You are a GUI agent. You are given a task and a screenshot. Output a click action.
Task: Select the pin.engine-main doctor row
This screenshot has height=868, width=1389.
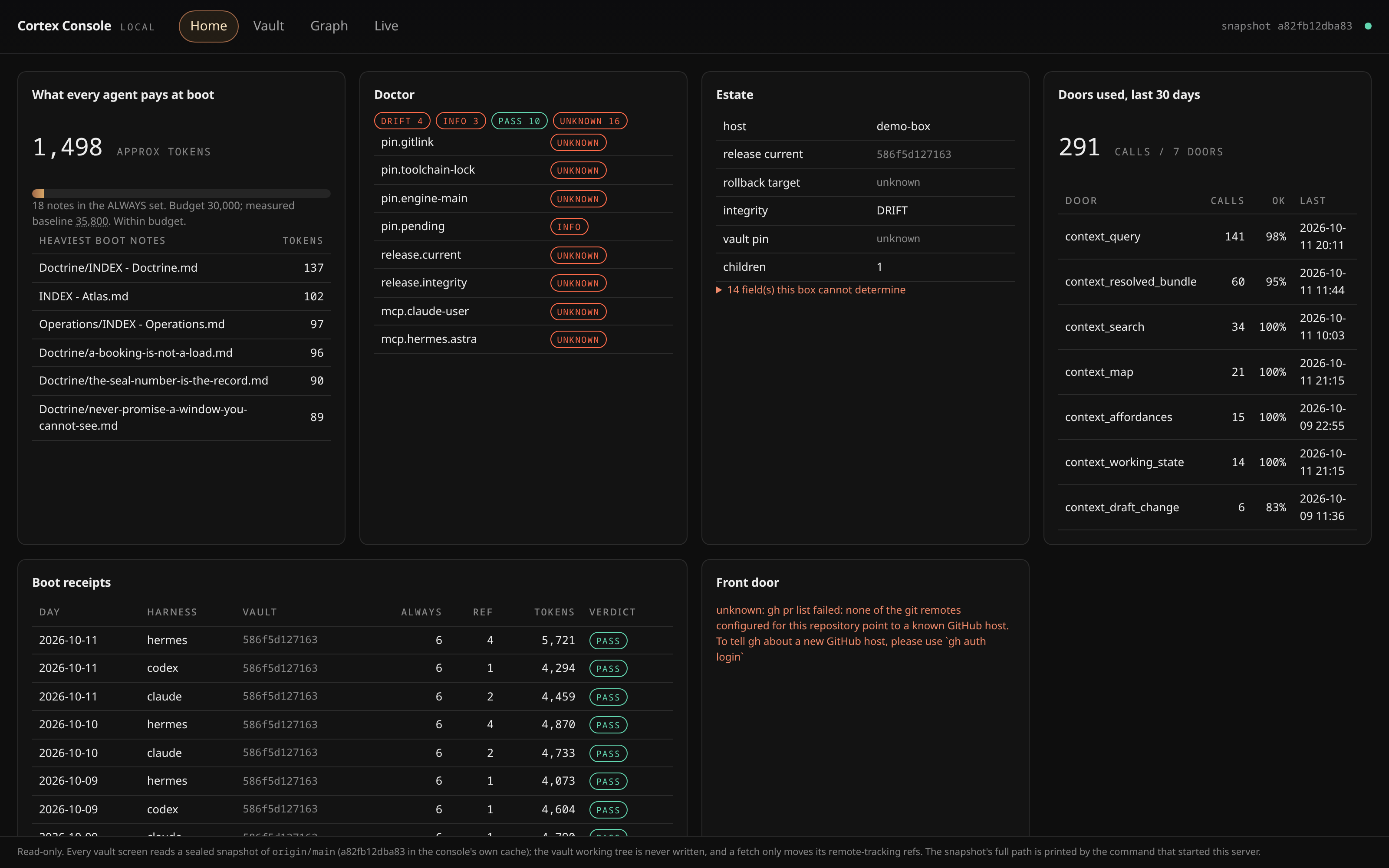(523, 199)
